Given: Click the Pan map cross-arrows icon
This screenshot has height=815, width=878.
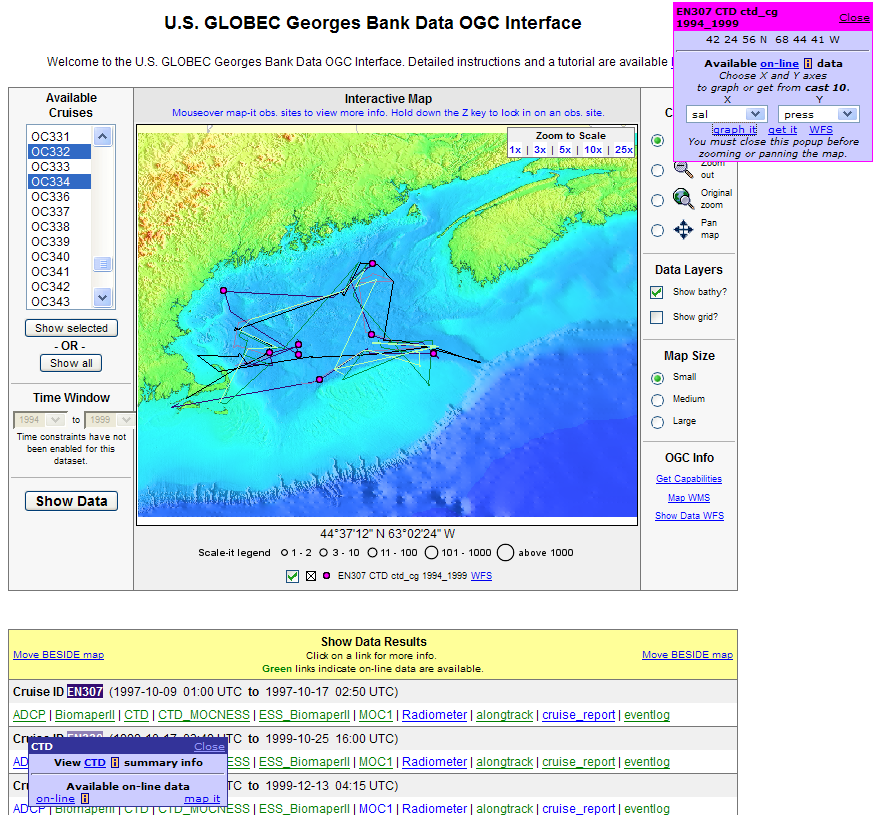Looking at the screenshot, I should [683, 229].
